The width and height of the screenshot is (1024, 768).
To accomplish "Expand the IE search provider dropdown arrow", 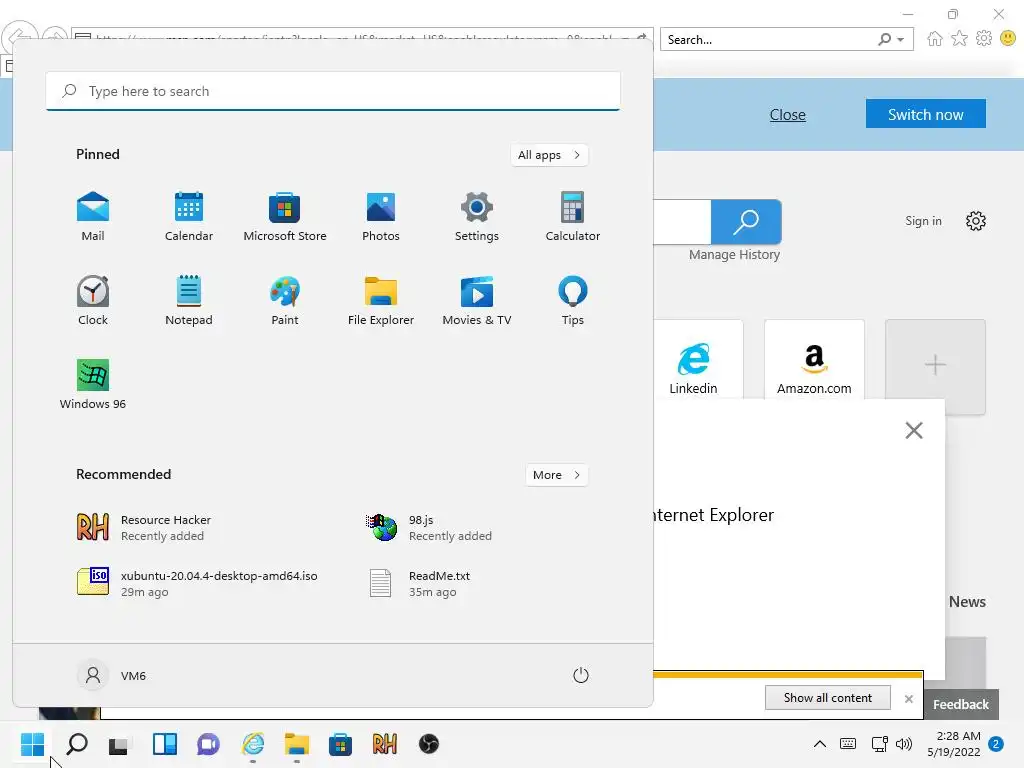I will click(x=901, y=40).
